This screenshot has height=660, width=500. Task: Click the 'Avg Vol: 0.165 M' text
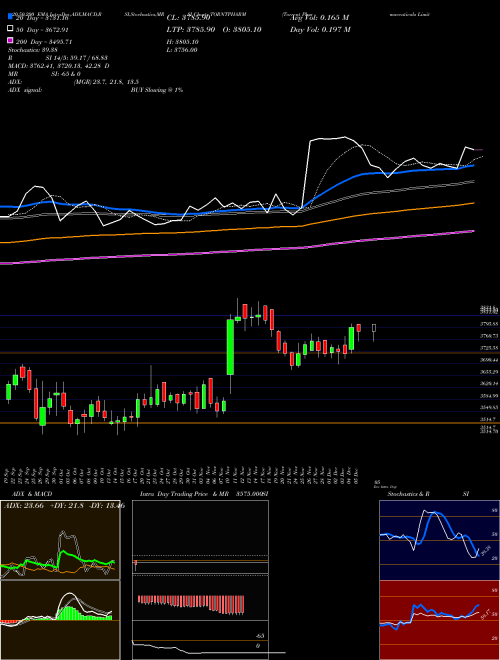(319, 18)
